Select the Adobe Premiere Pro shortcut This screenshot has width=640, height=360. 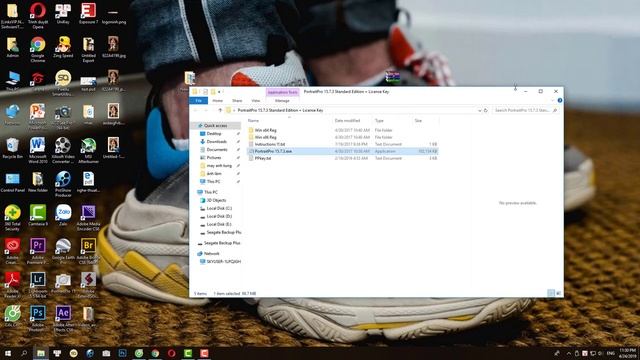(38, 251)
